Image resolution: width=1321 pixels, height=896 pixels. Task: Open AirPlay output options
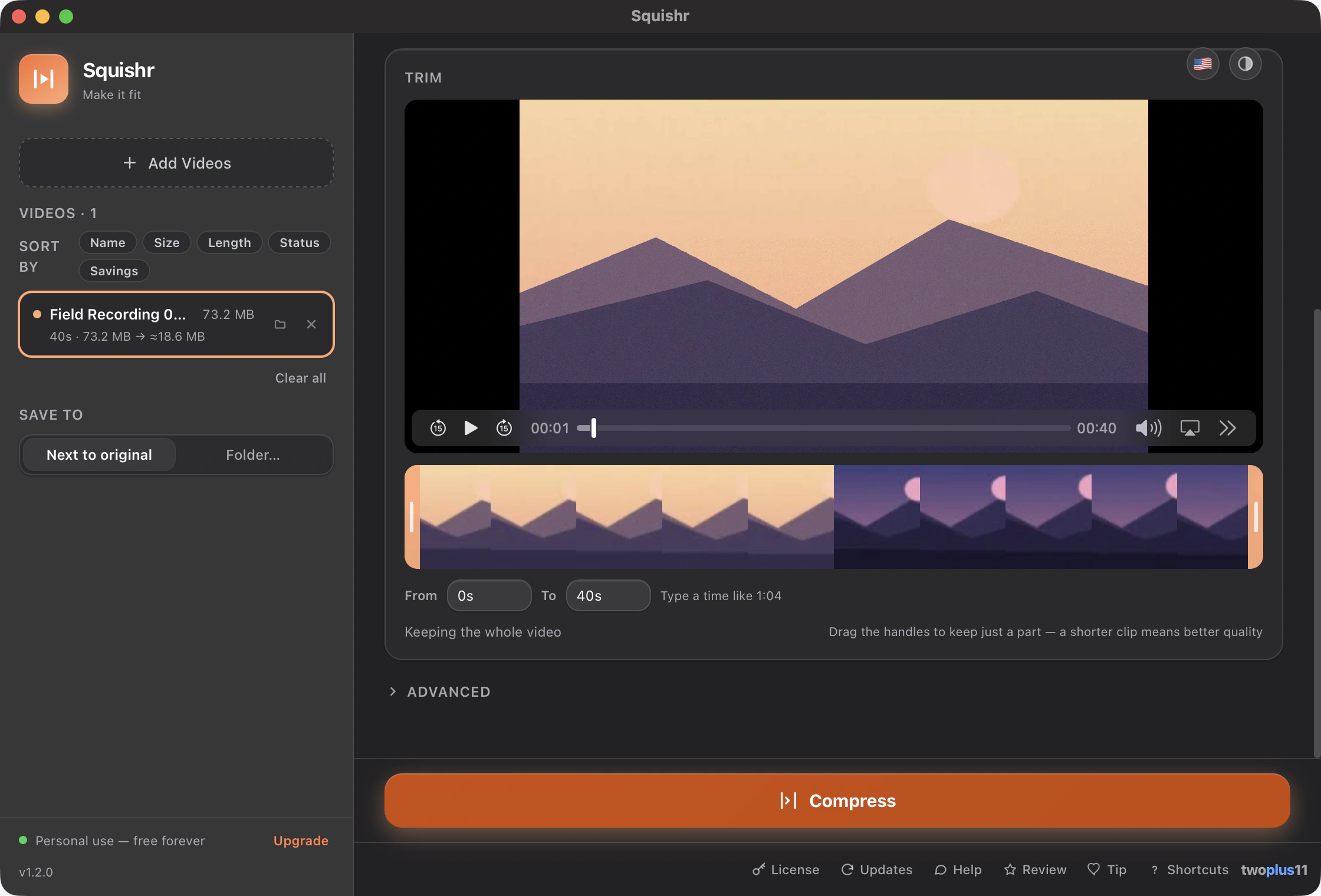click(x=1189, y=428)
